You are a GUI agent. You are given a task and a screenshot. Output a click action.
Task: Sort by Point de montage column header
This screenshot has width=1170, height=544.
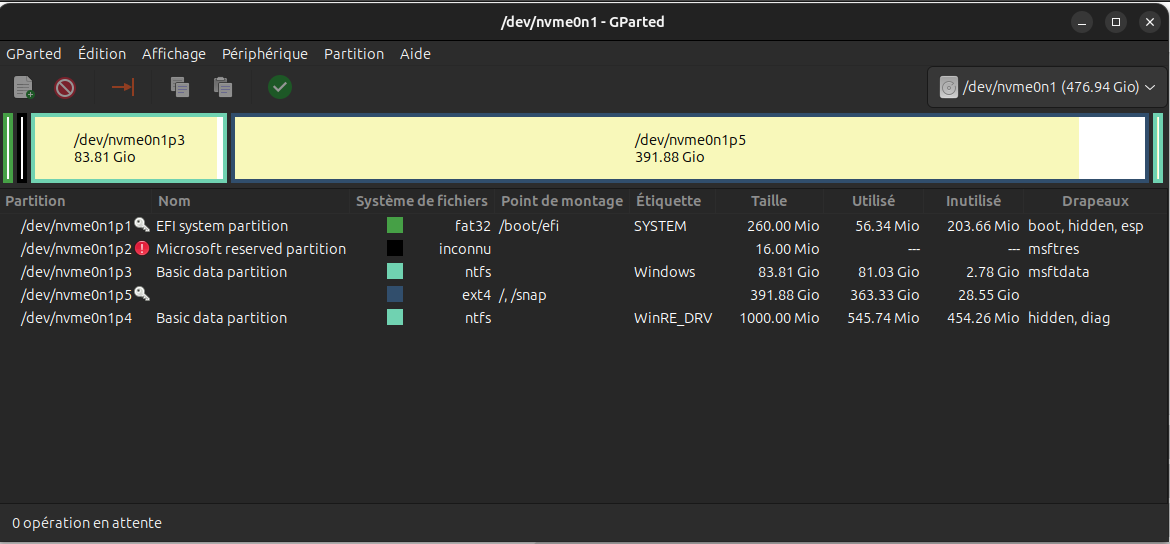point(562,201)
